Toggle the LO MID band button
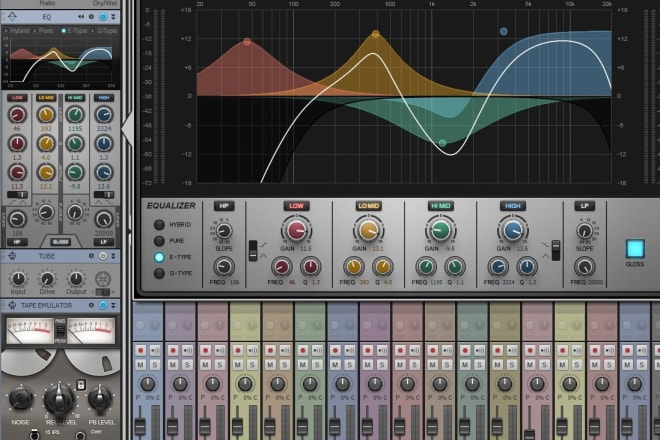Image resolution: width=660 pixels, height=440 pixels. [368, 206]
